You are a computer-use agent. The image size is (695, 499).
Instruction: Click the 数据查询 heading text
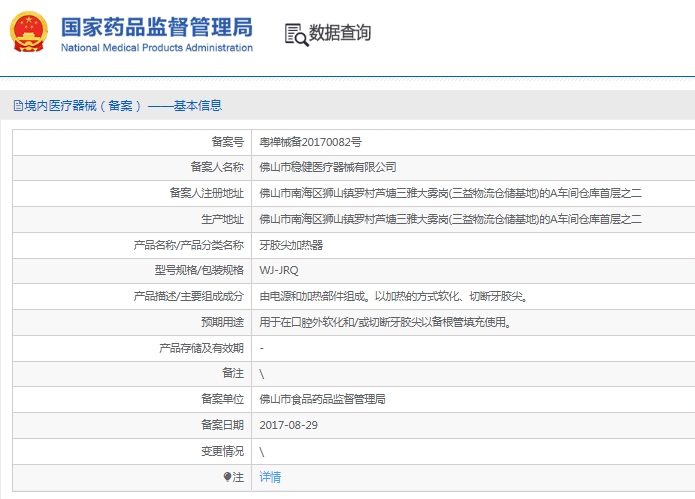point(340,33)
